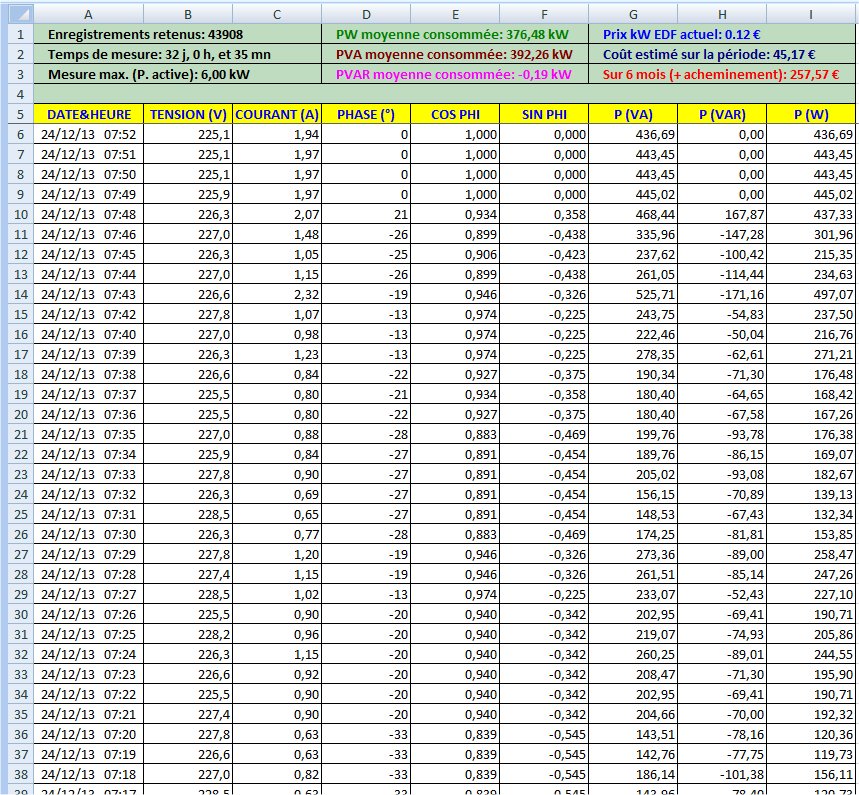Select column A header

pyautogui.click(x=88, y=14)
